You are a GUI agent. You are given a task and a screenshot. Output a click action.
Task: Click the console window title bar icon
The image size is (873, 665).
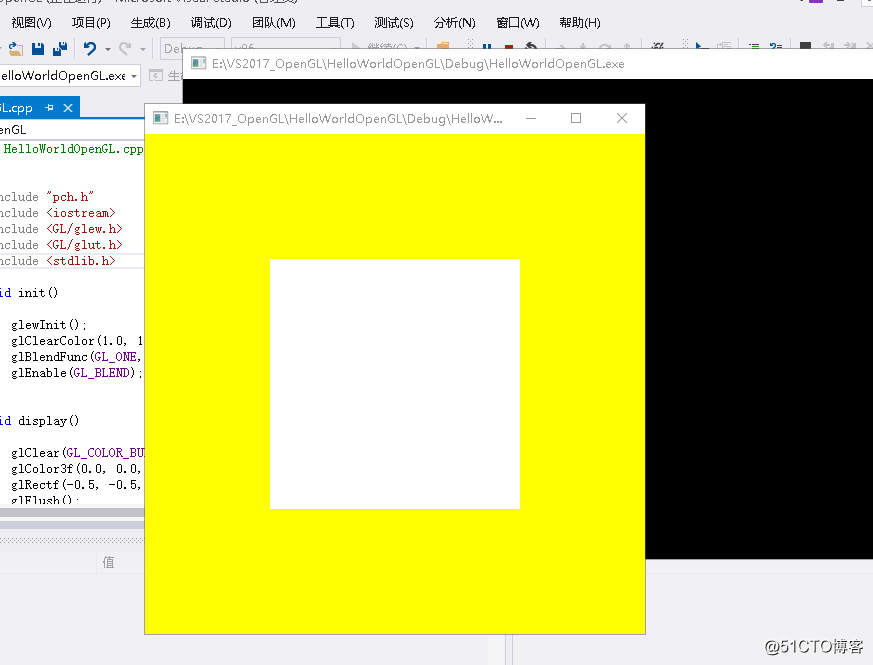[199, 63]
